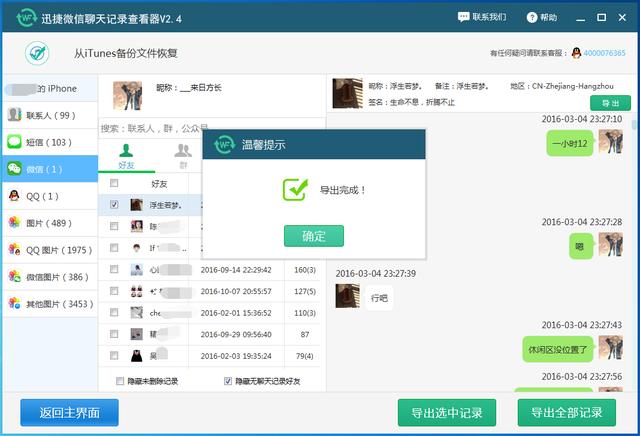Screen dimensions: 640x436
Task: Minimize the application window
Action: [580, 18]
